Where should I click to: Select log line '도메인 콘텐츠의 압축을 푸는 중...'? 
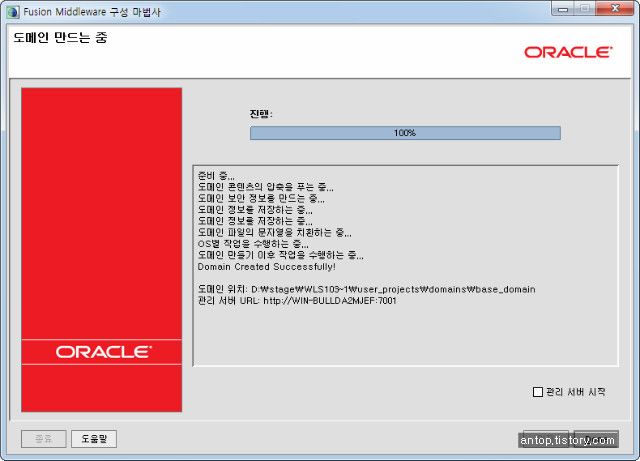pos(265,187)
